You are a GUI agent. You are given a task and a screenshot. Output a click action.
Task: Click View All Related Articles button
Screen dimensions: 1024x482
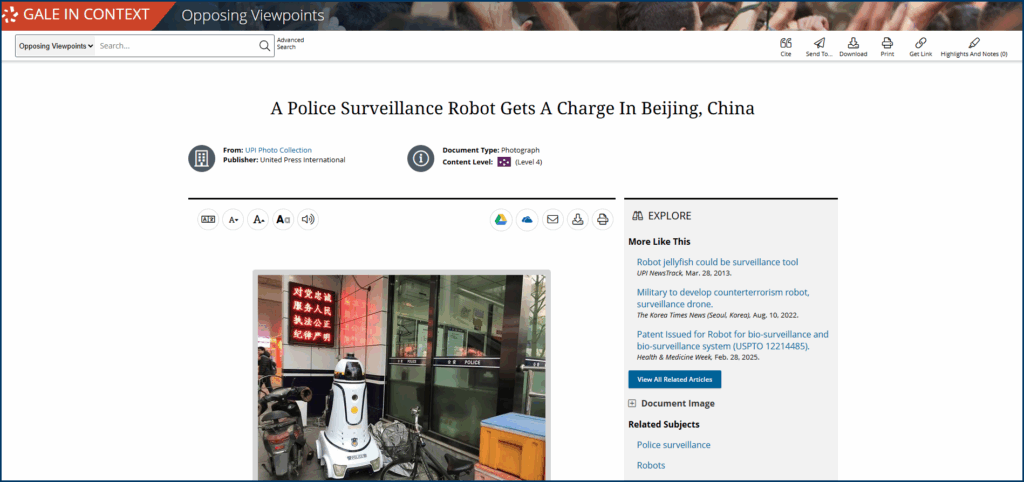click(675, 379)
